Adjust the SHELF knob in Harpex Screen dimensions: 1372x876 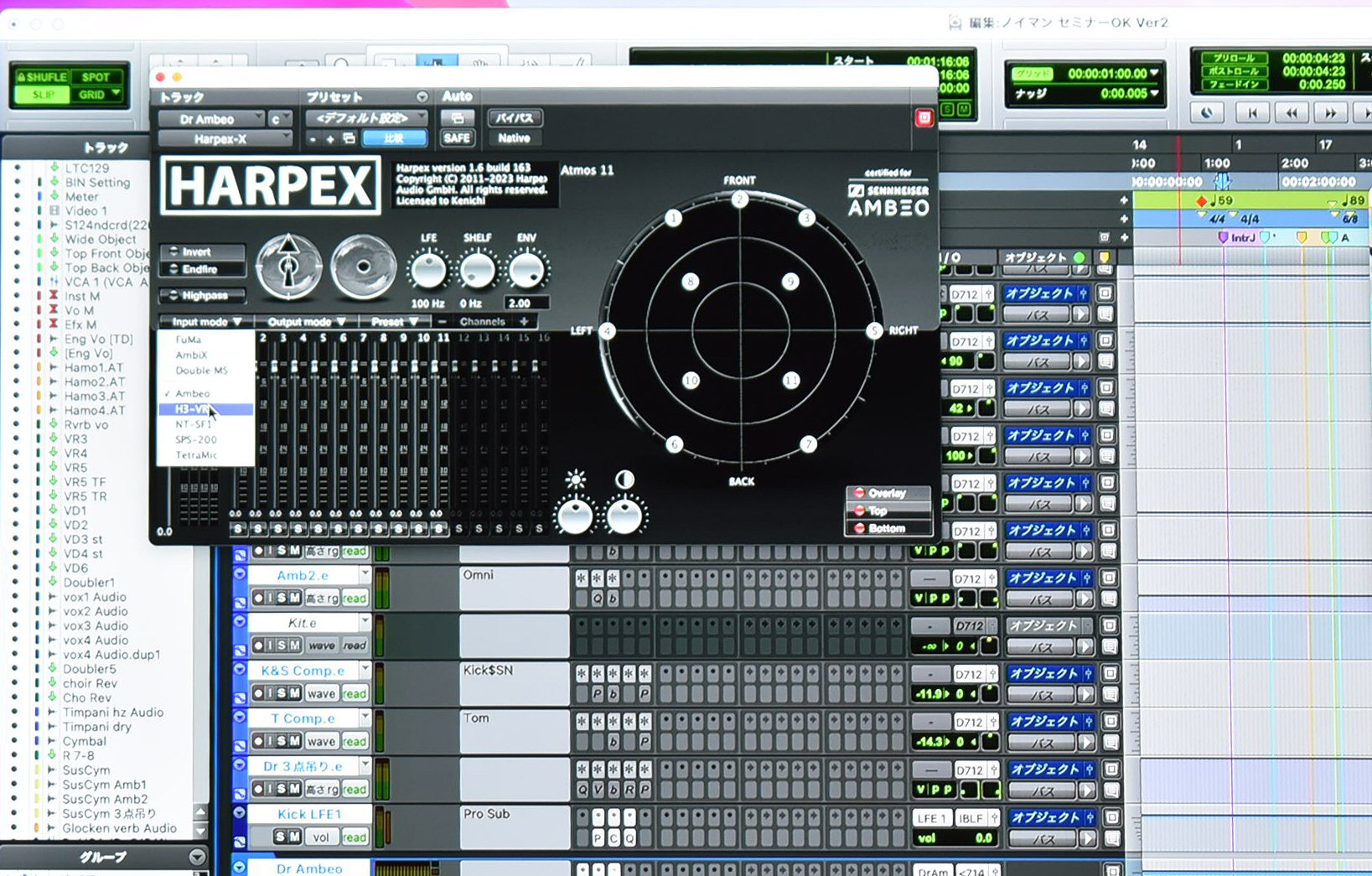(x=477, y=271)
